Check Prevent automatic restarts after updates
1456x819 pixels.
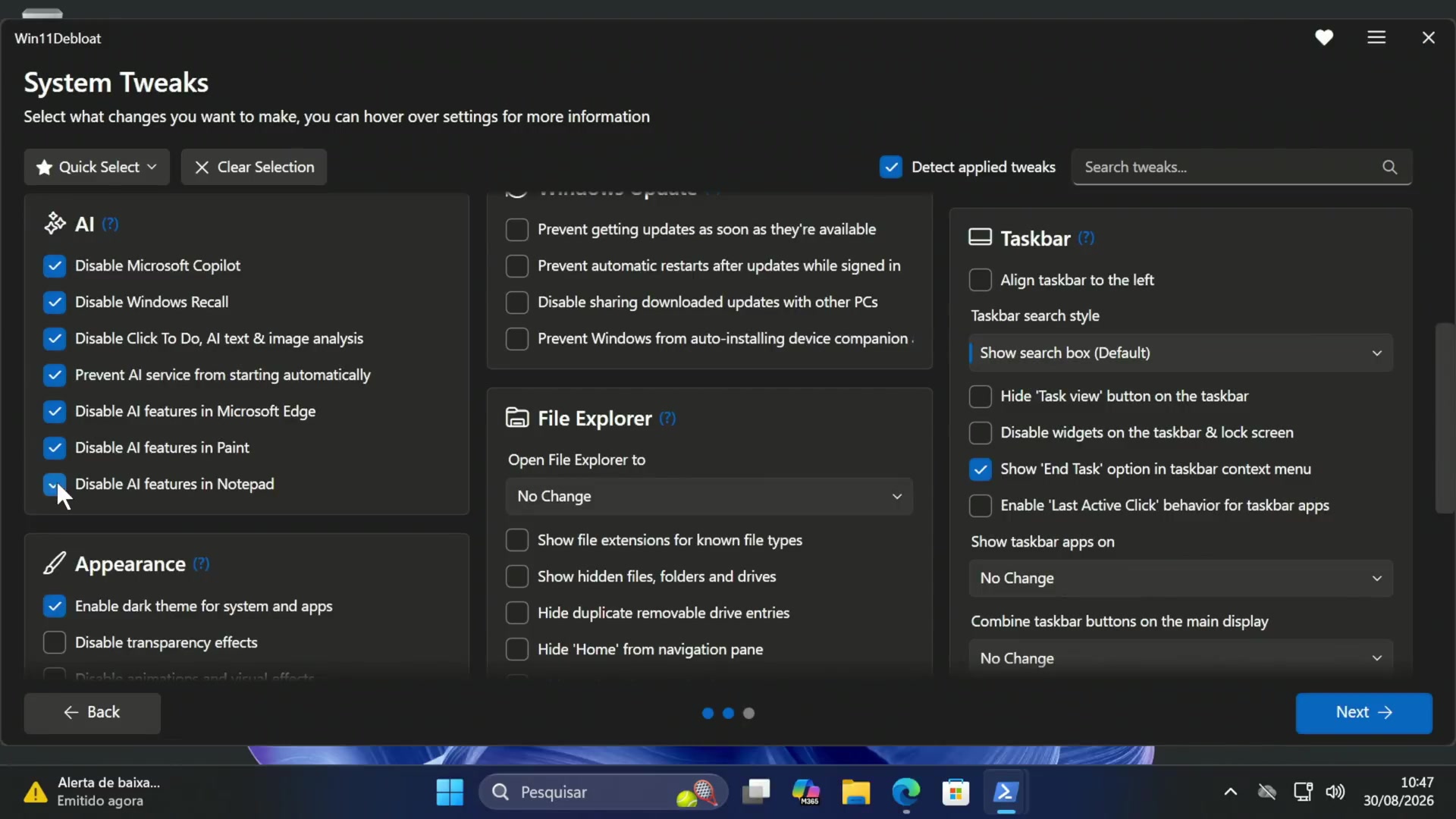point(517,265)
